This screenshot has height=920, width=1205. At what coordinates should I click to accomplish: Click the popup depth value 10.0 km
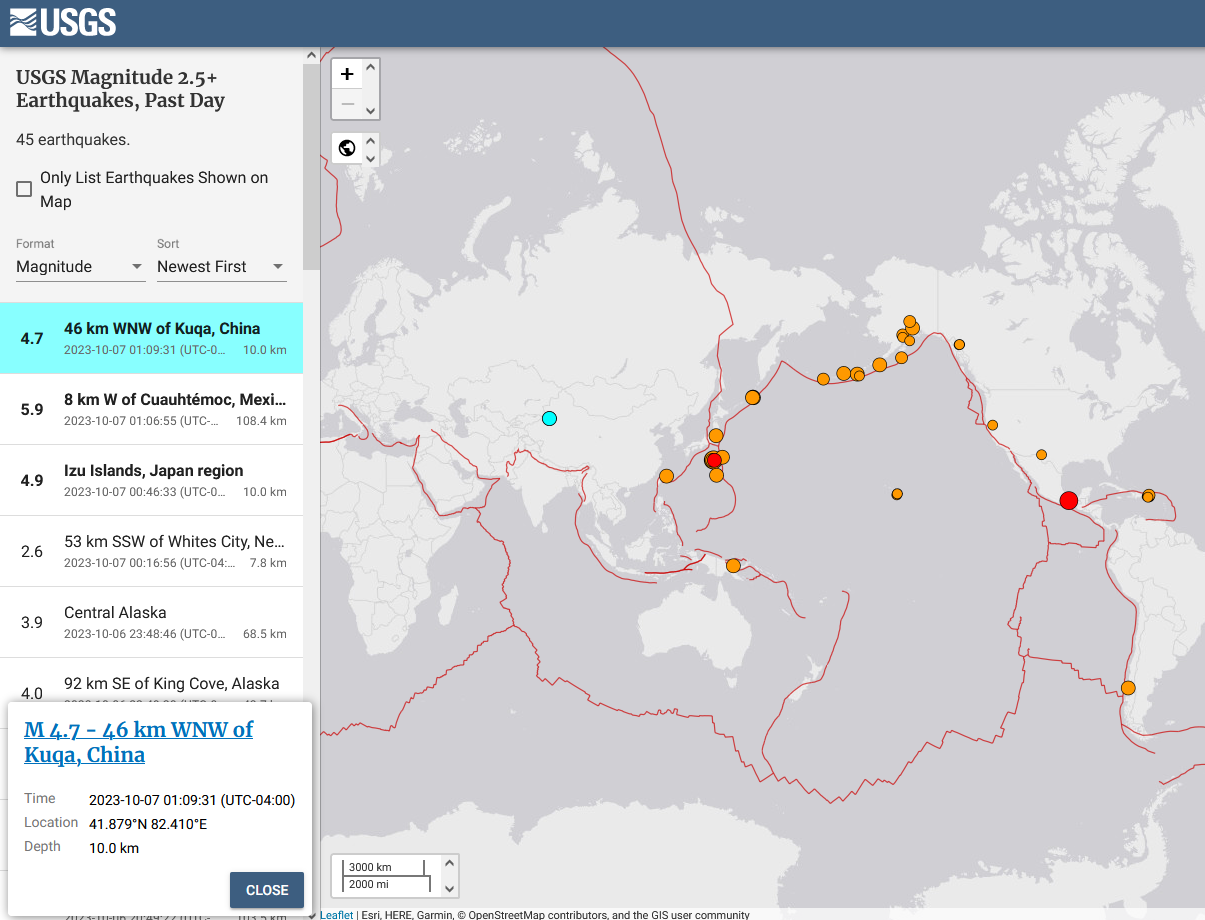pyautogui.click(x=114, y=848)
